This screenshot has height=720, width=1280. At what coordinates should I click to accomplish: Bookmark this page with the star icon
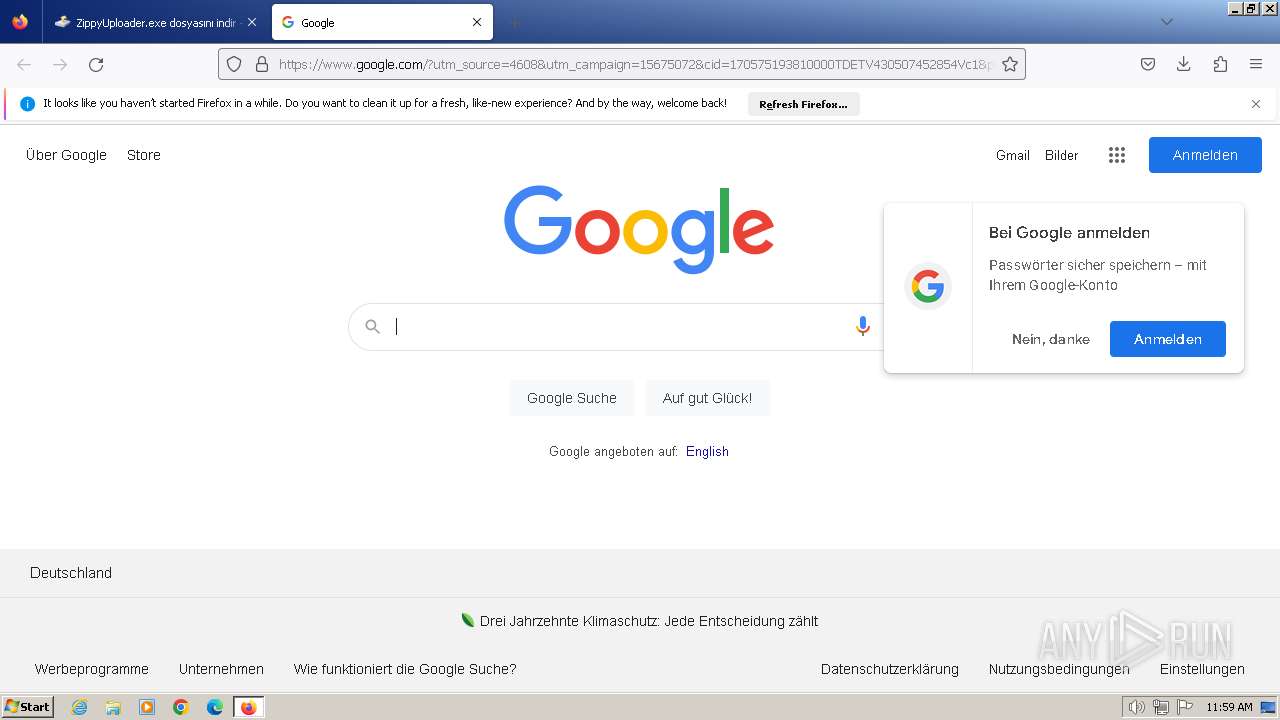point(1010,64)
